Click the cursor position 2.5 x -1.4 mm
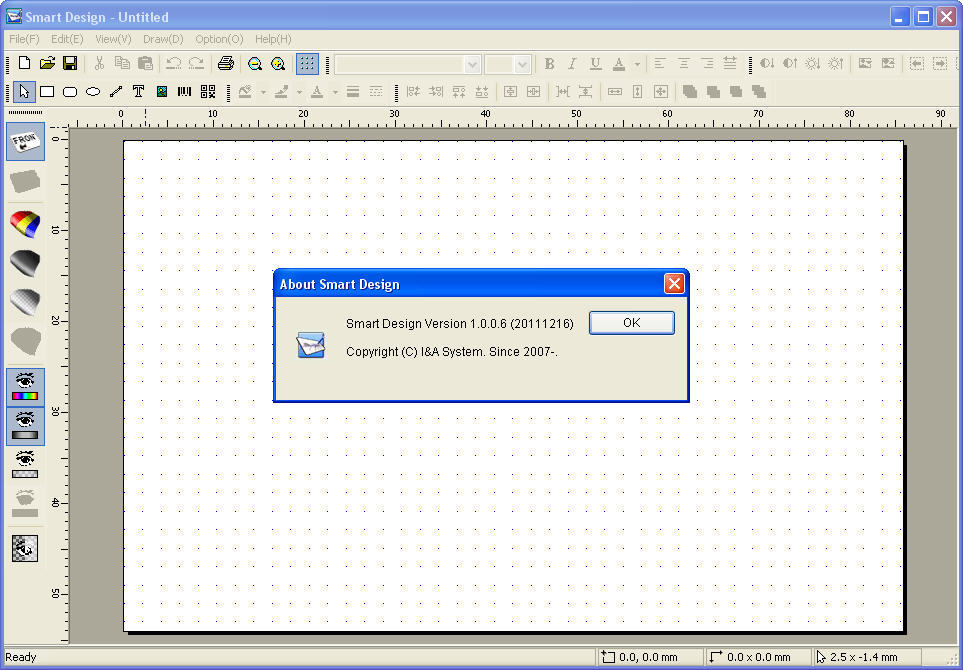Viewport: 963px width, 670px height. (x=864, y=657)
